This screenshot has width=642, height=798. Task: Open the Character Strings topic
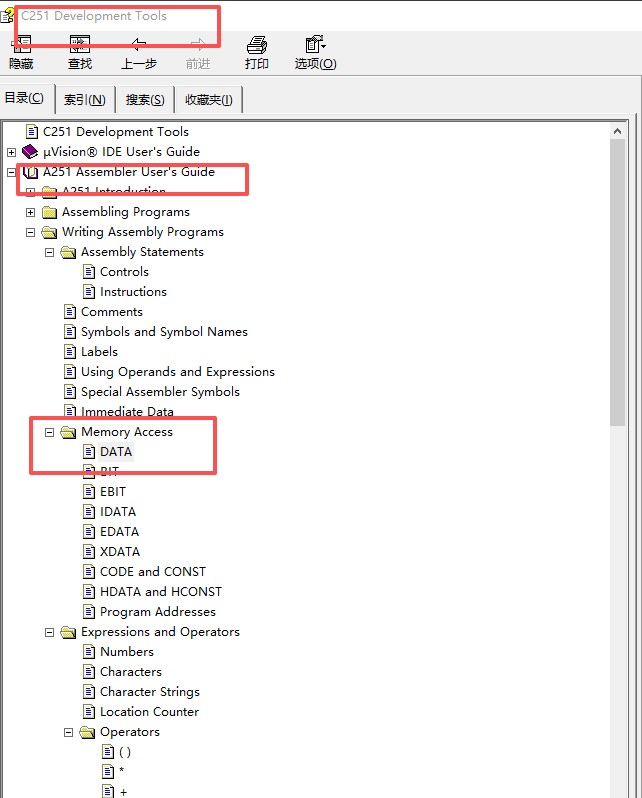tap(150, 692)
